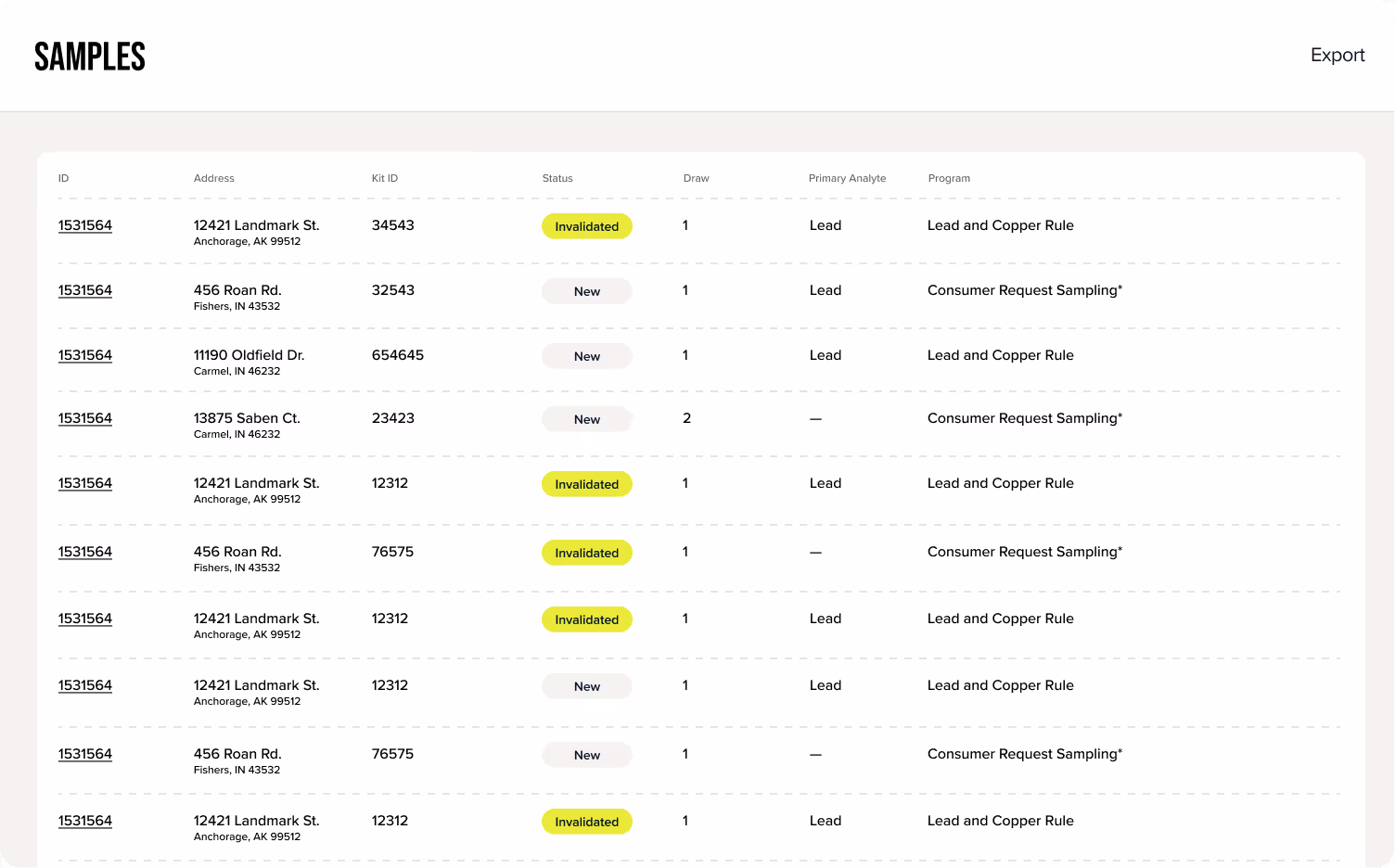Click the Invalidated badge for Kit ID 76575
Viewport: 1395px width, 868px height.
coord(586,553)
